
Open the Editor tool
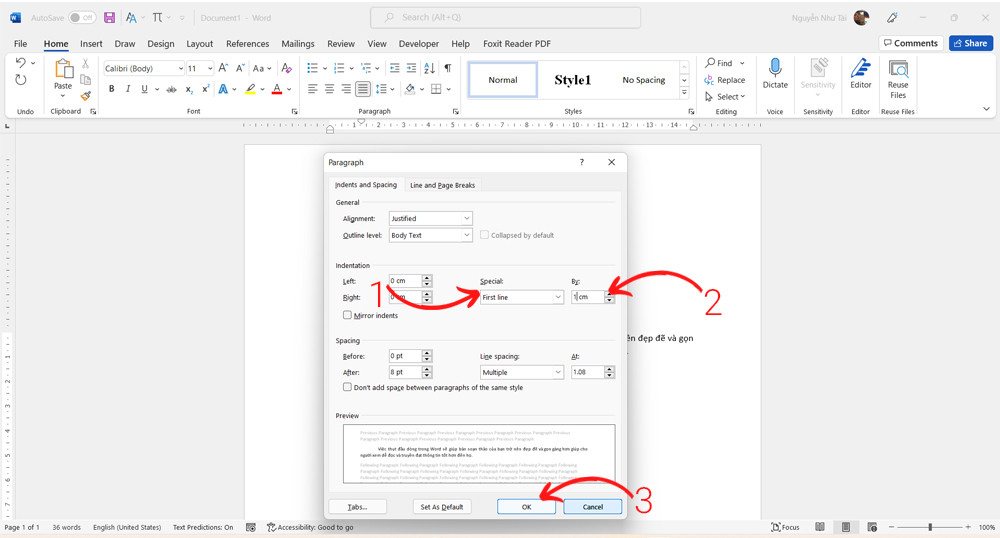[x=860, y=74]
